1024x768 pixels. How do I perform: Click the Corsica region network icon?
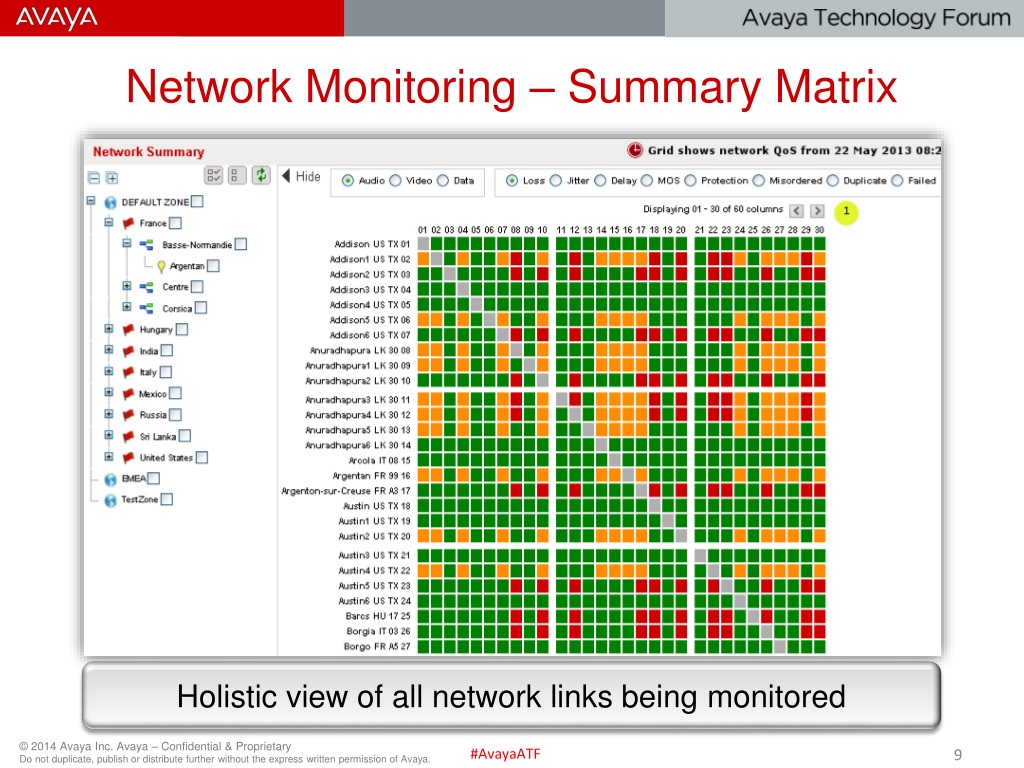(147, 308)
